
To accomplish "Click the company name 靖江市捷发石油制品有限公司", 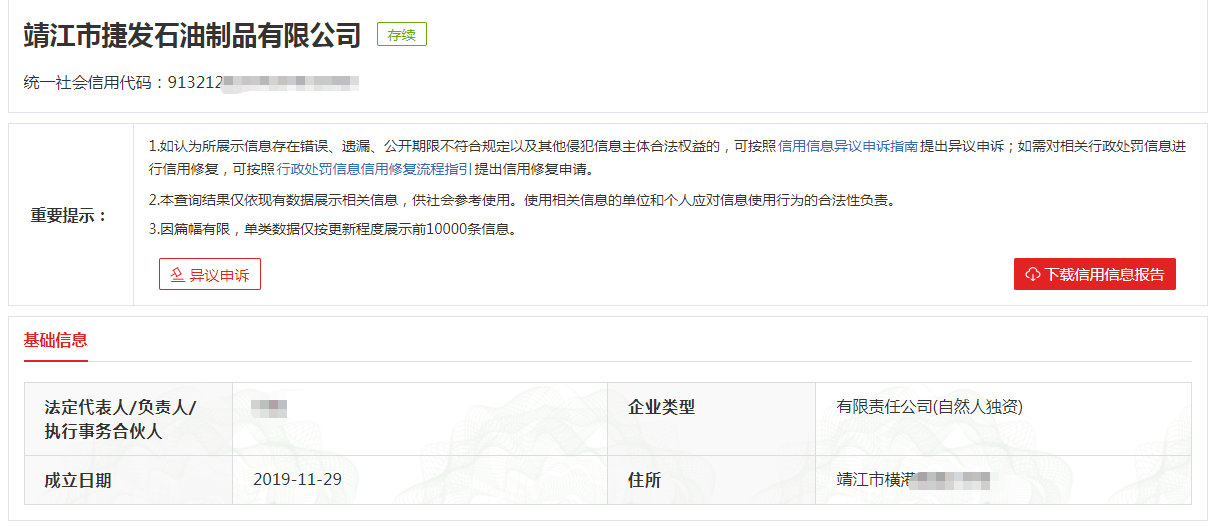I will [x=192, y=36].
